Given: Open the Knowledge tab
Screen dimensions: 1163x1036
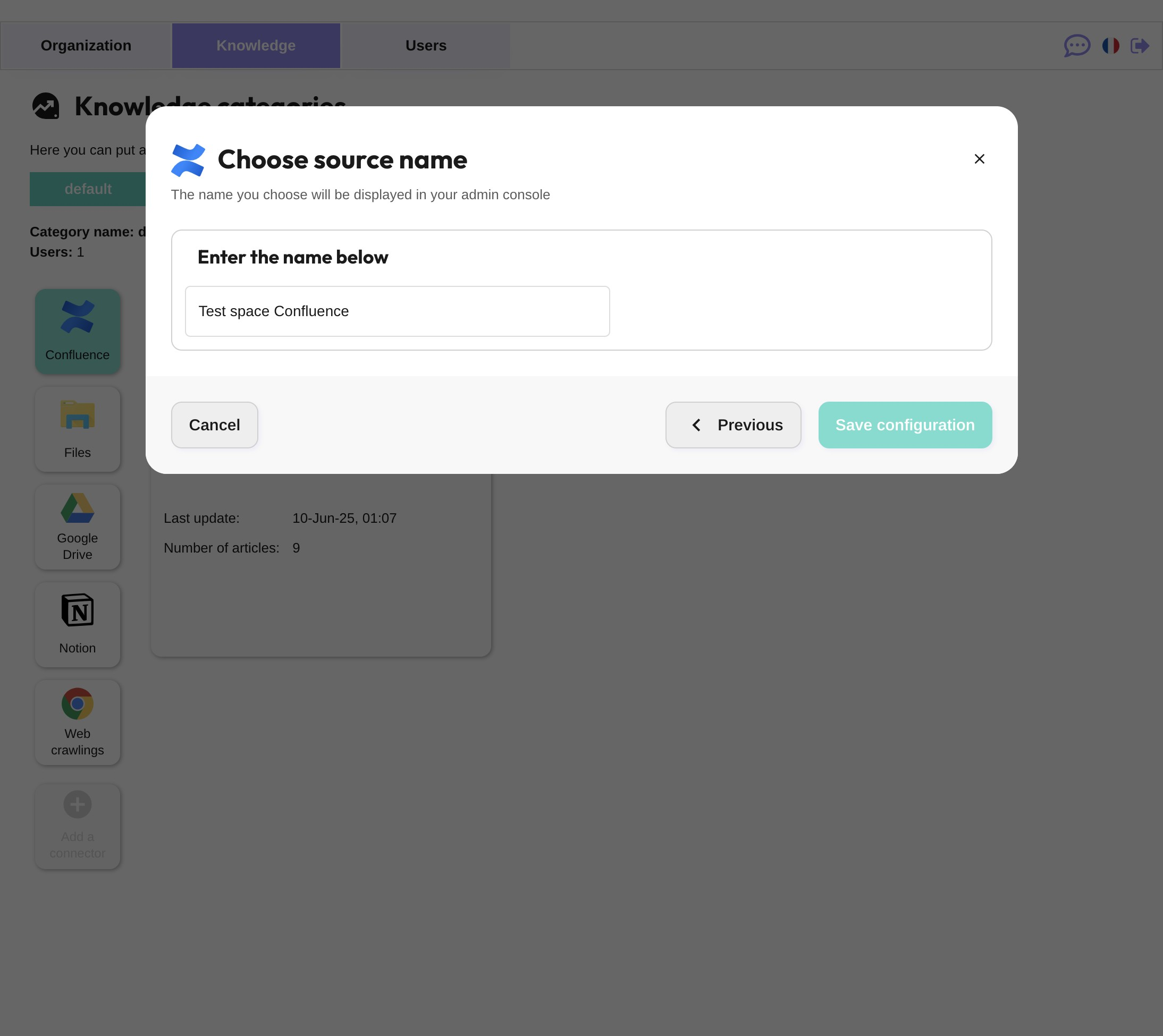Looking at the screenshot, I should pyautogui.click(x=256, y=46).
